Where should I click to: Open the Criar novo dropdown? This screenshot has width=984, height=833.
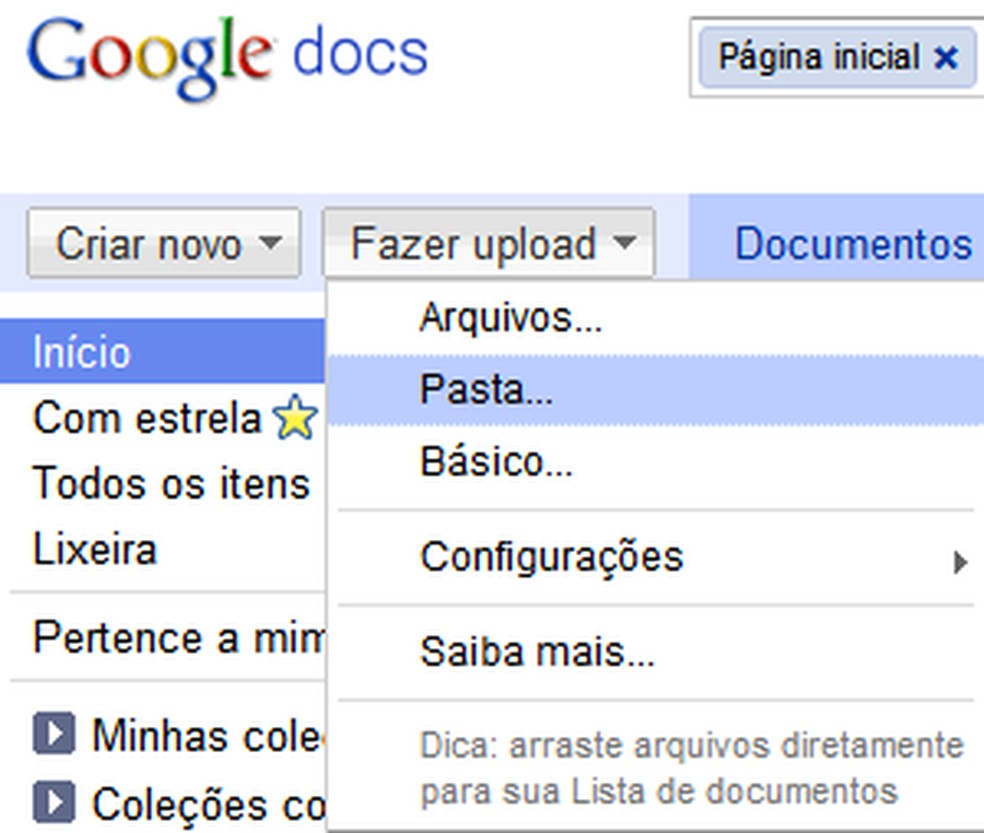click(163, 243)
